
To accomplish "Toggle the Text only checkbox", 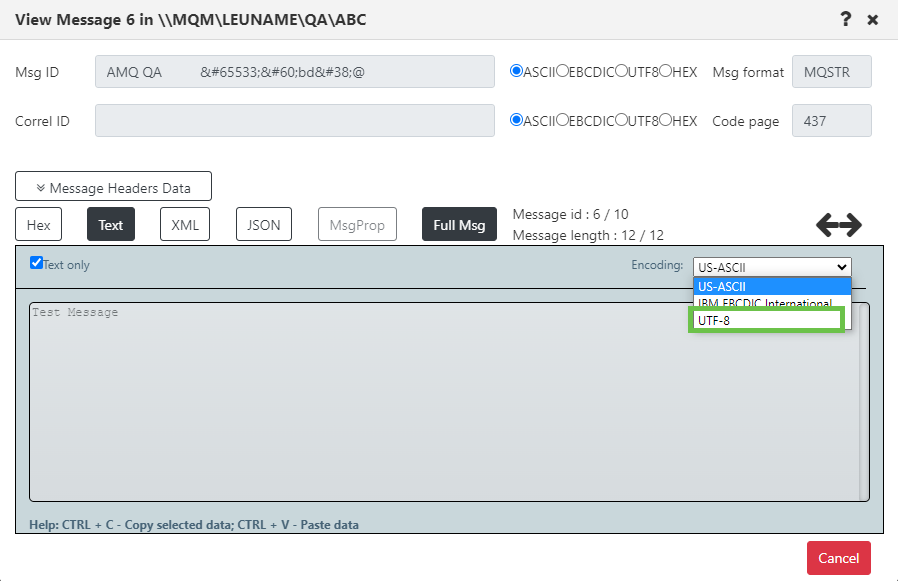I will click(37, 263).
